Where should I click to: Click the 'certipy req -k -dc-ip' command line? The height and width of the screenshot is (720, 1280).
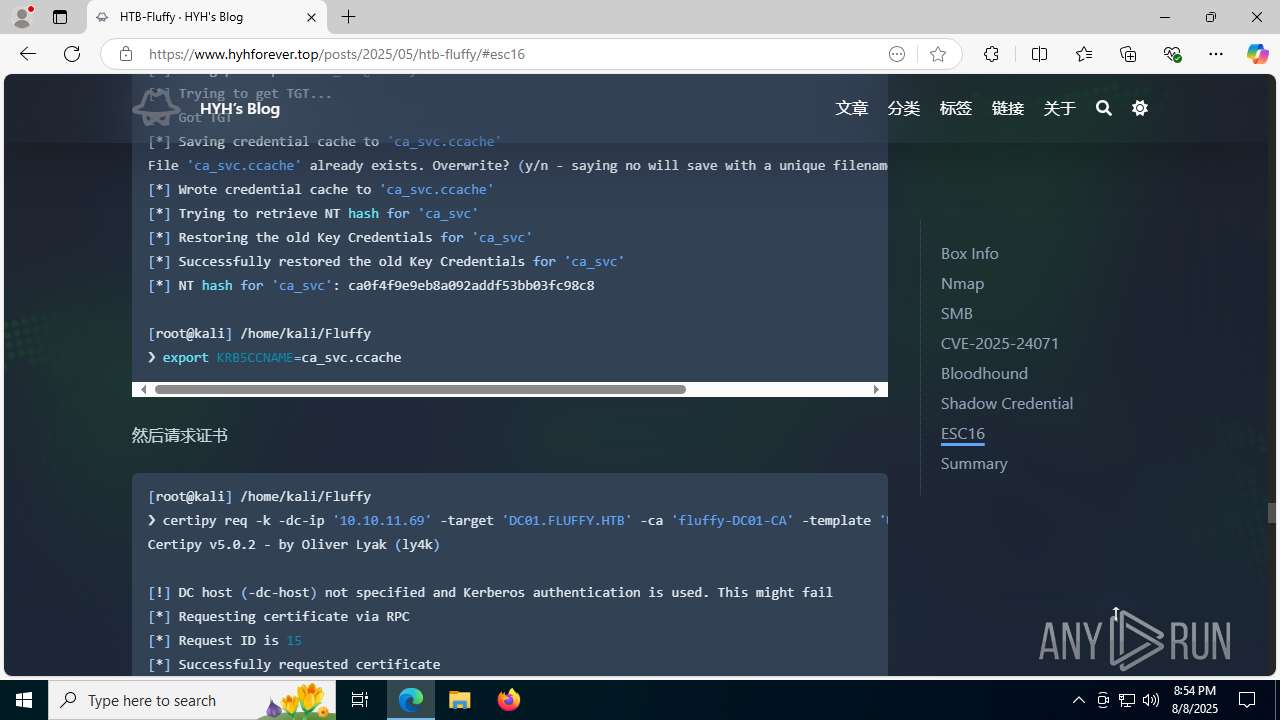518,520
